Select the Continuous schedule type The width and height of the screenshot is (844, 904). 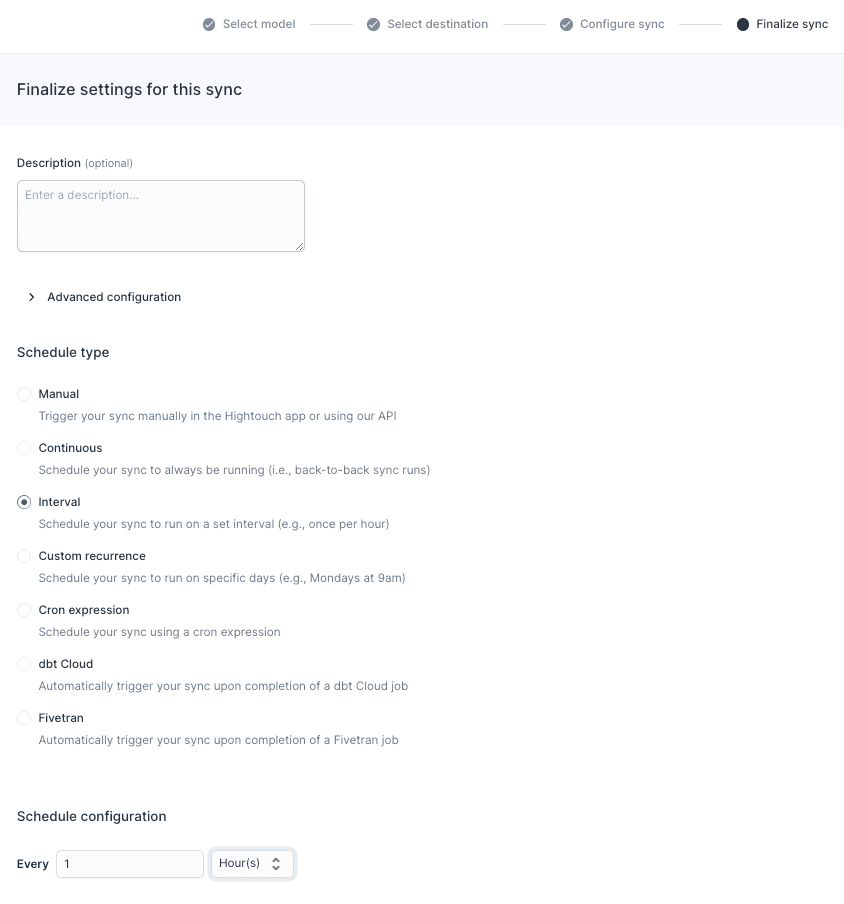[x=23, y=448]
